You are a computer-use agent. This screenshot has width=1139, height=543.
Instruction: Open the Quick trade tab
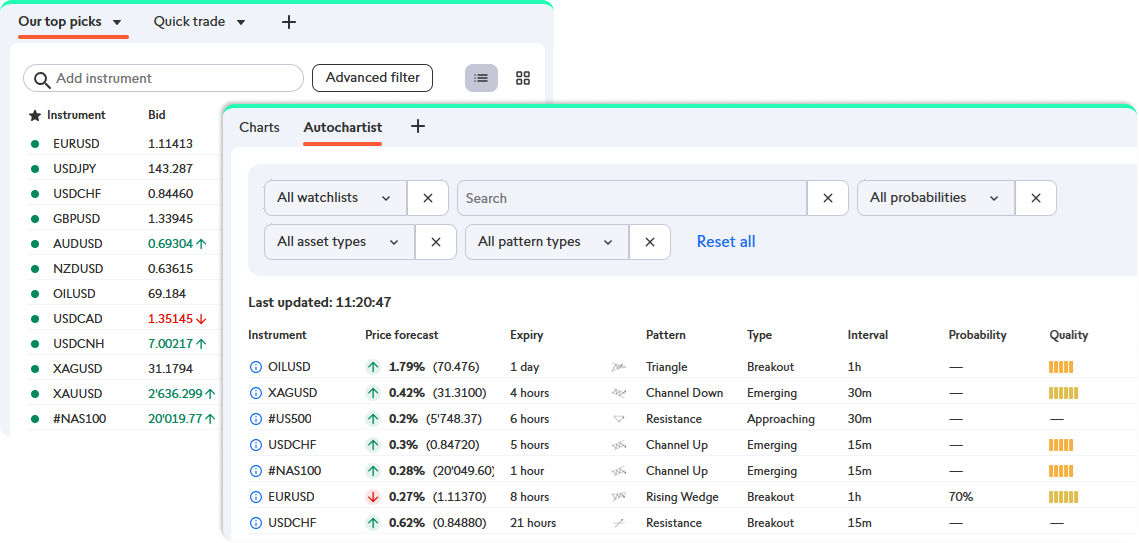(x=198, y=22)
